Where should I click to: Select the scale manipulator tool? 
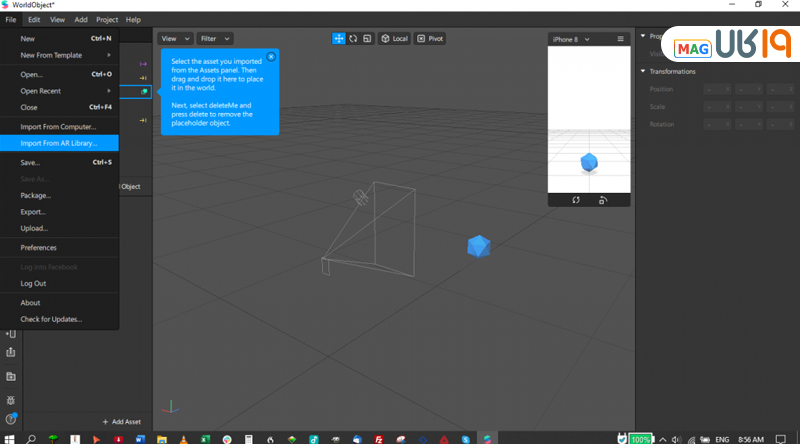coord(367,38)
